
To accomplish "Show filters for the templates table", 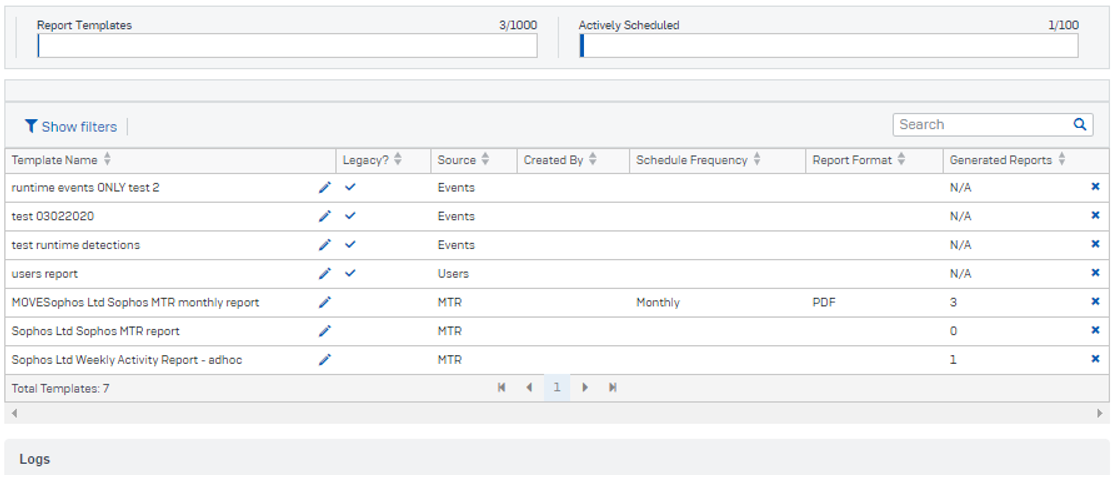I will (x=71, y=127).
